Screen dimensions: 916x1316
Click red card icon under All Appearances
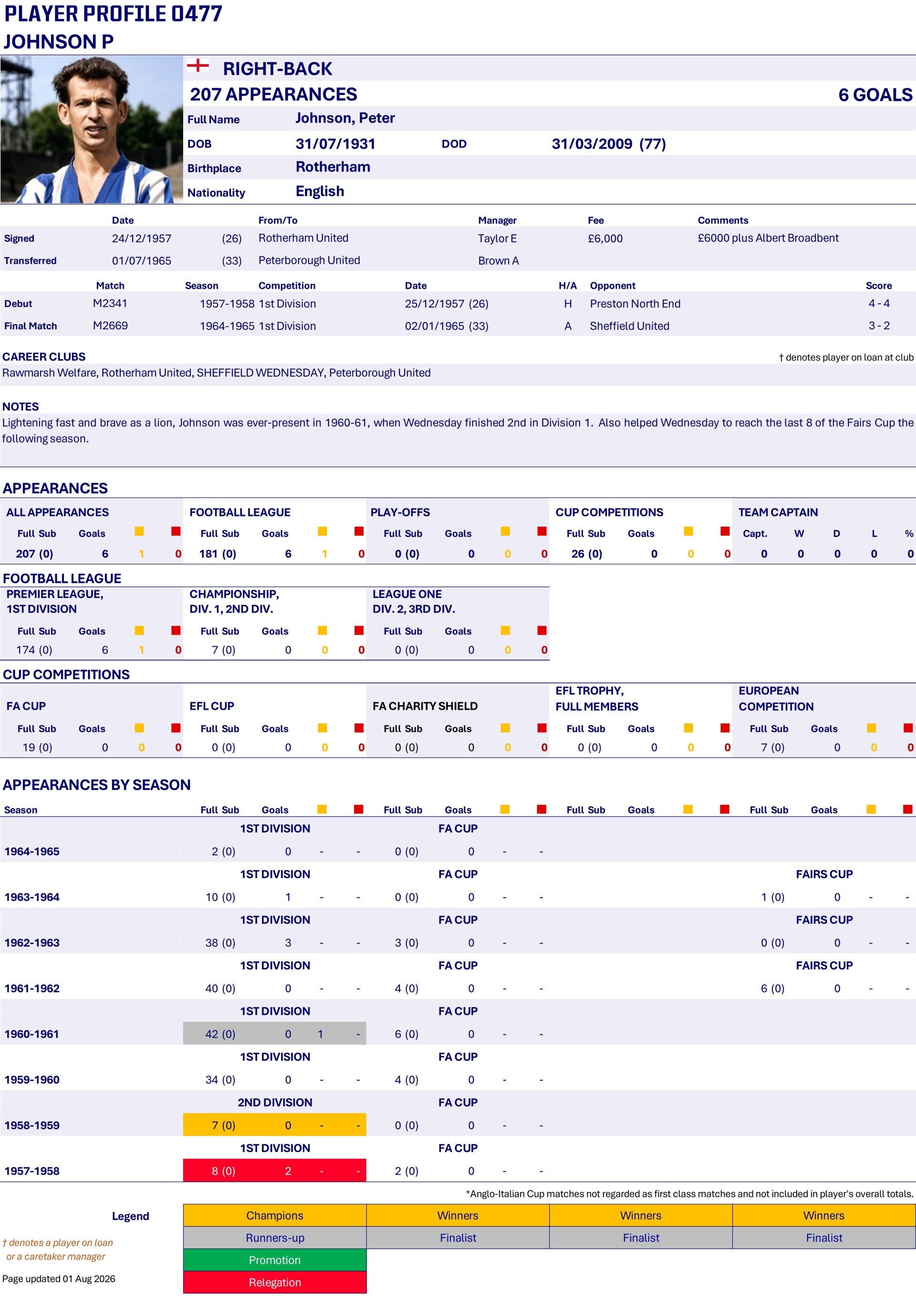point(176,531)
